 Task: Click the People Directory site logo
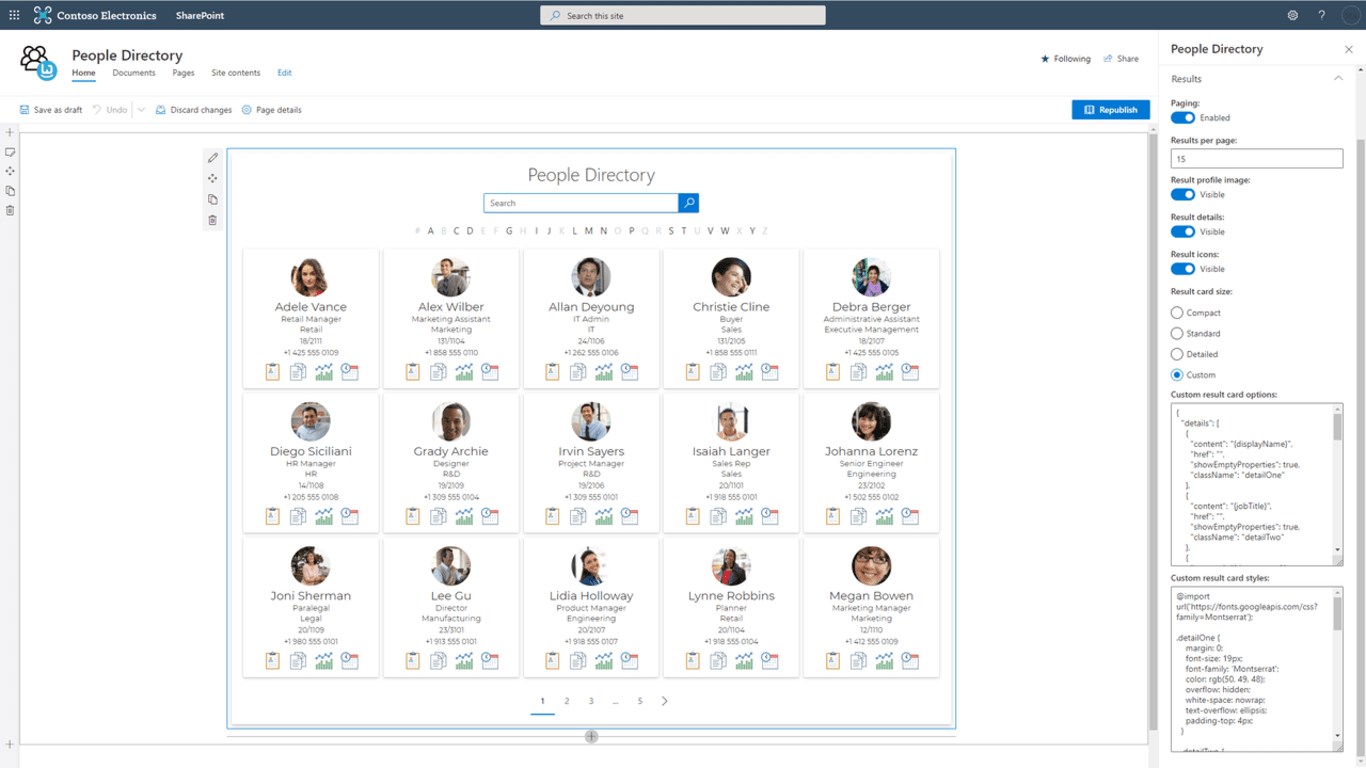[x=39, y=63]
